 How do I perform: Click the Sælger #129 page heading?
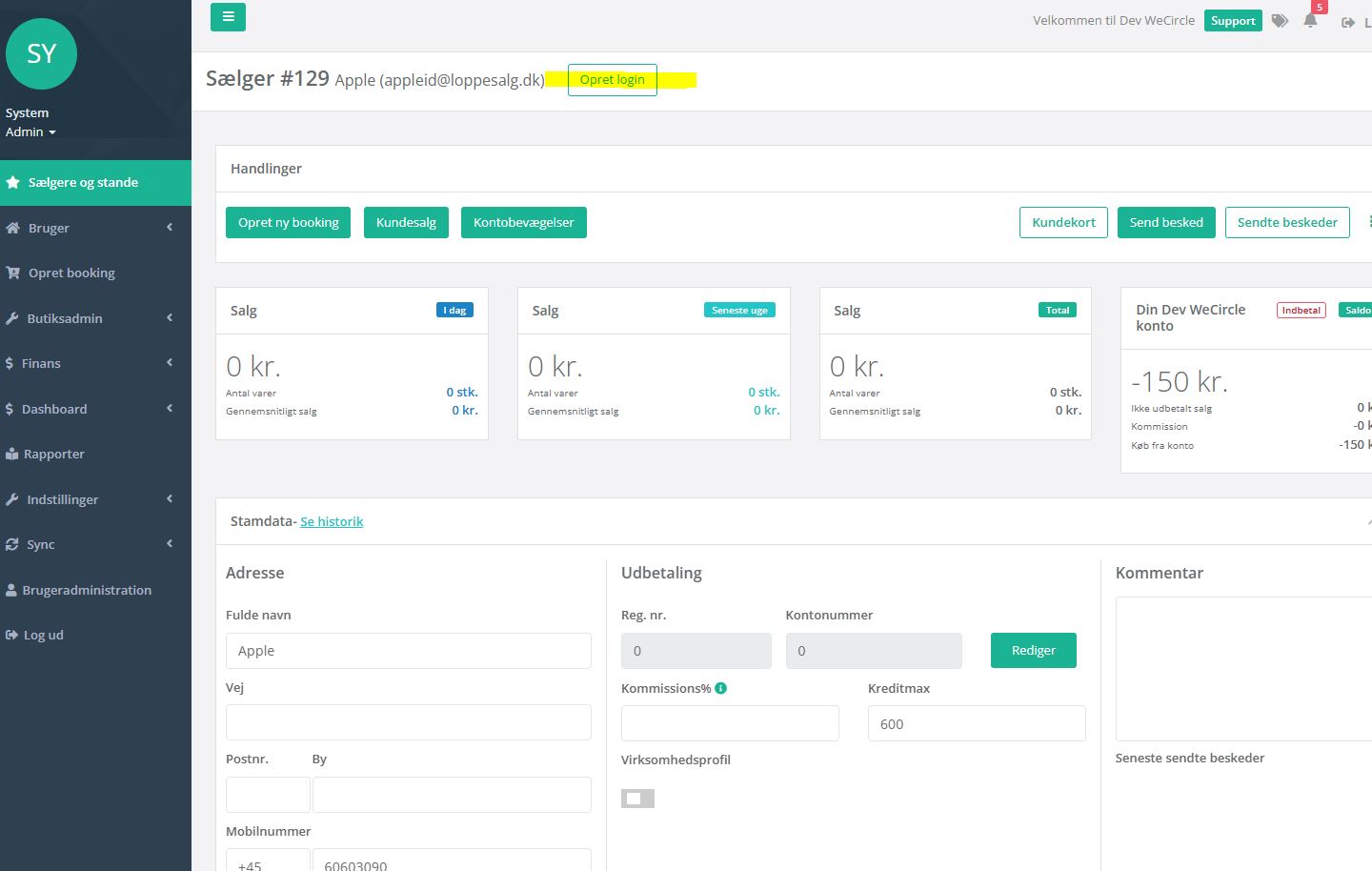tap(268, 78)
